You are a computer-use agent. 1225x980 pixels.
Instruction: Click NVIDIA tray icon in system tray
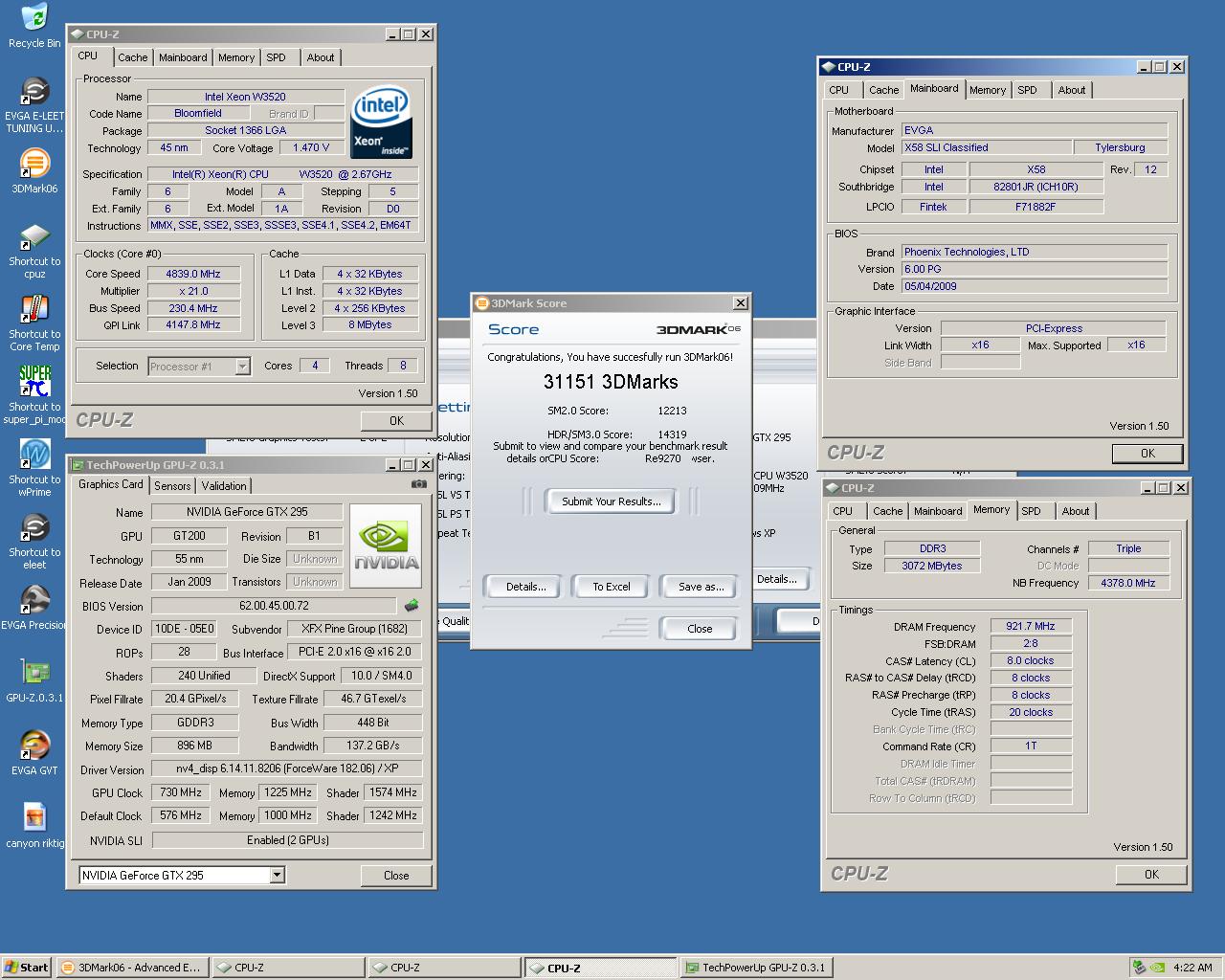pyautogui.click(x=1158, y=968)
